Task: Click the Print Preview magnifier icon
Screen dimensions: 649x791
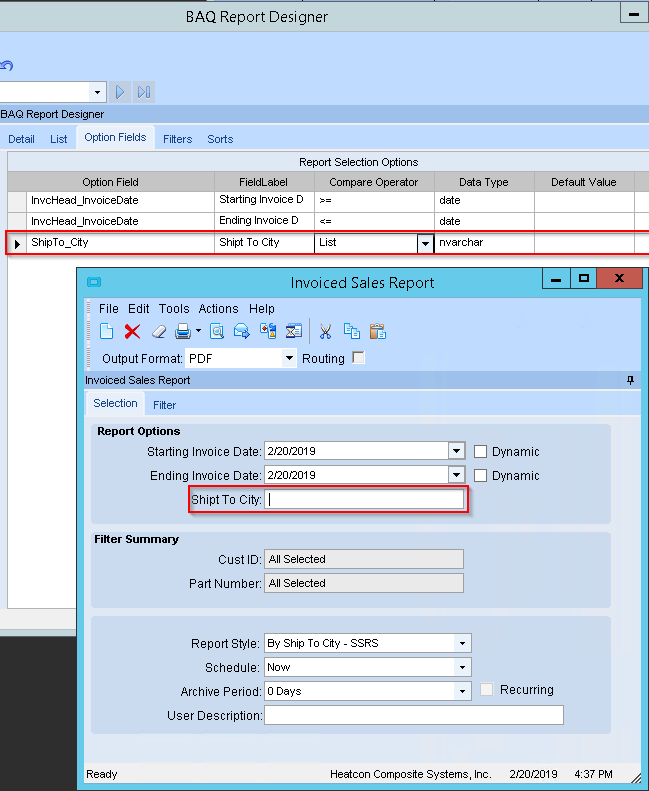Action: pyautogui.click(x=216, y=331)
